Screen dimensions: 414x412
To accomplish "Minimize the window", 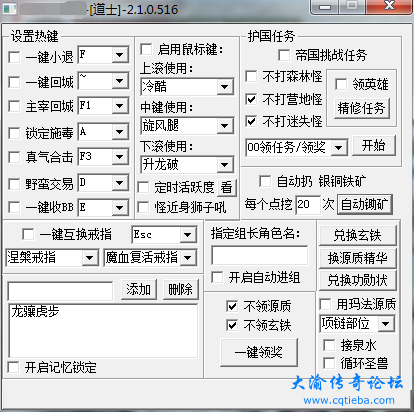I will point(325,7).
